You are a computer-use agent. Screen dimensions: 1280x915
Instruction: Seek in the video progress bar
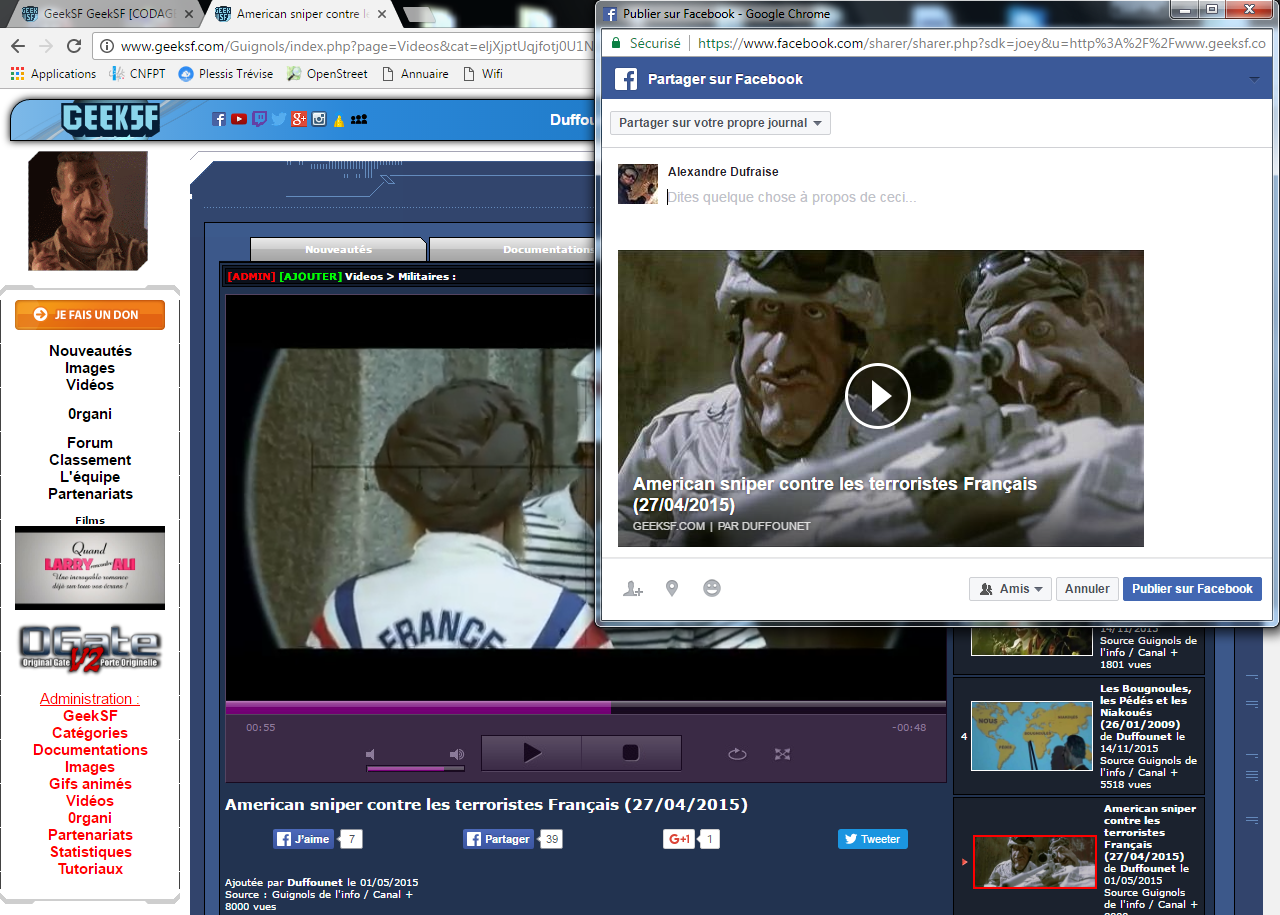586,707
